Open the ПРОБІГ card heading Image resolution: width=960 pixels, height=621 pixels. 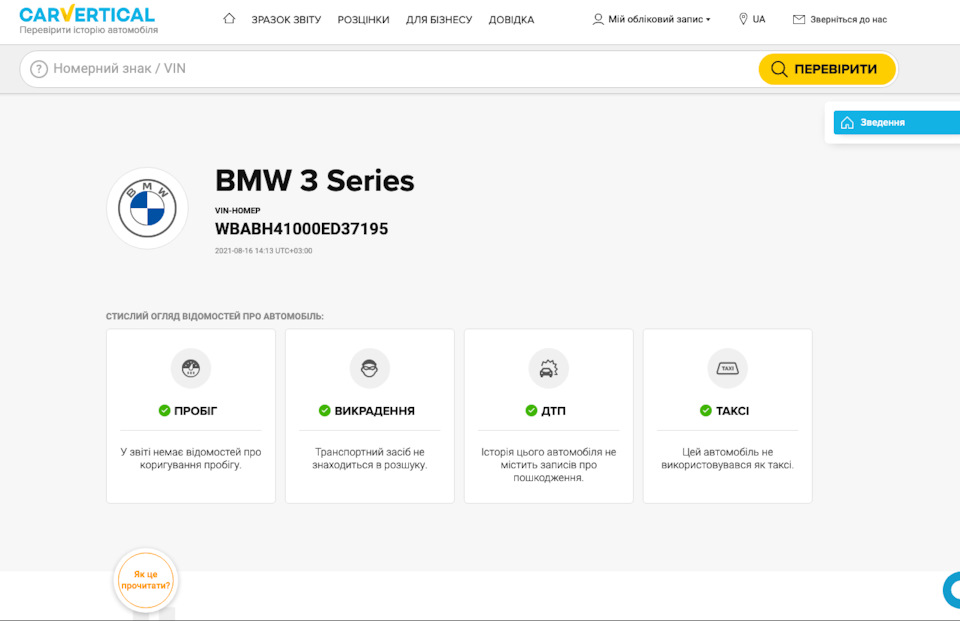(x=195, y=411)
